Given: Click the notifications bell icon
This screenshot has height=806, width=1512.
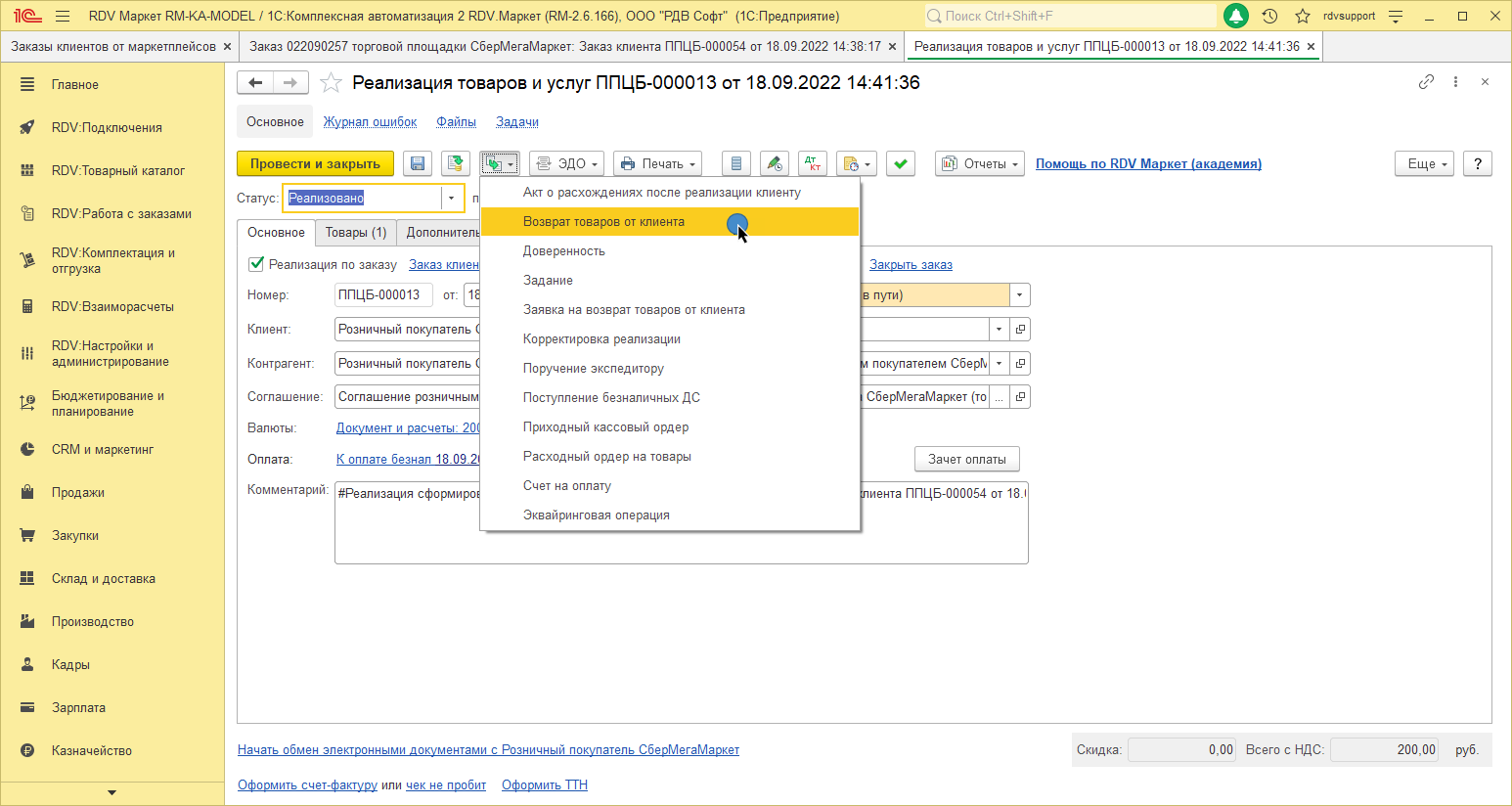Looking at the screenshot, I should [x=1236, y=16].
